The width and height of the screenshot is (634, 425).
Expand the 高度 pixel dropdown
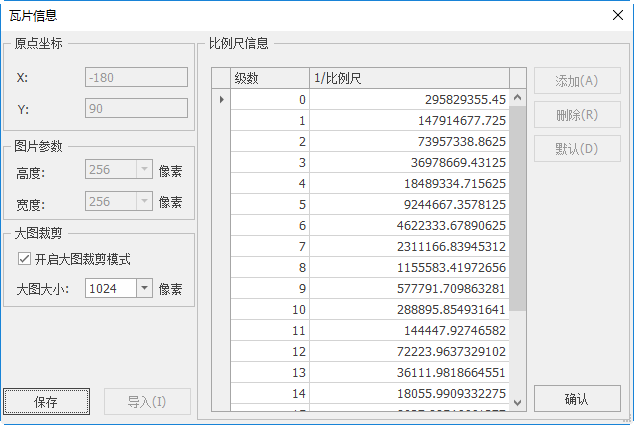tap(143, 170)
